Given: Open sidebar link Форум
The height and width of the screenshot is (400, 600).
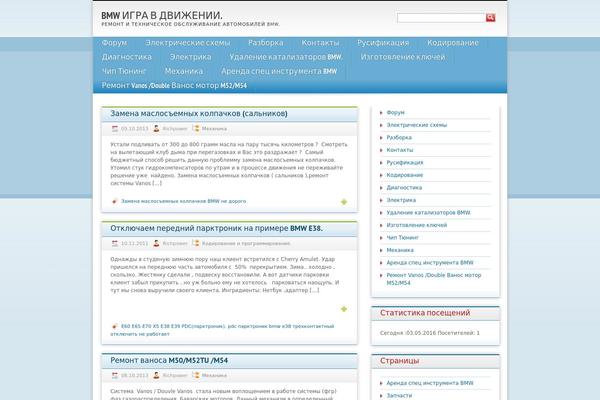Looking at the screenshot, I should click(395, 112).
